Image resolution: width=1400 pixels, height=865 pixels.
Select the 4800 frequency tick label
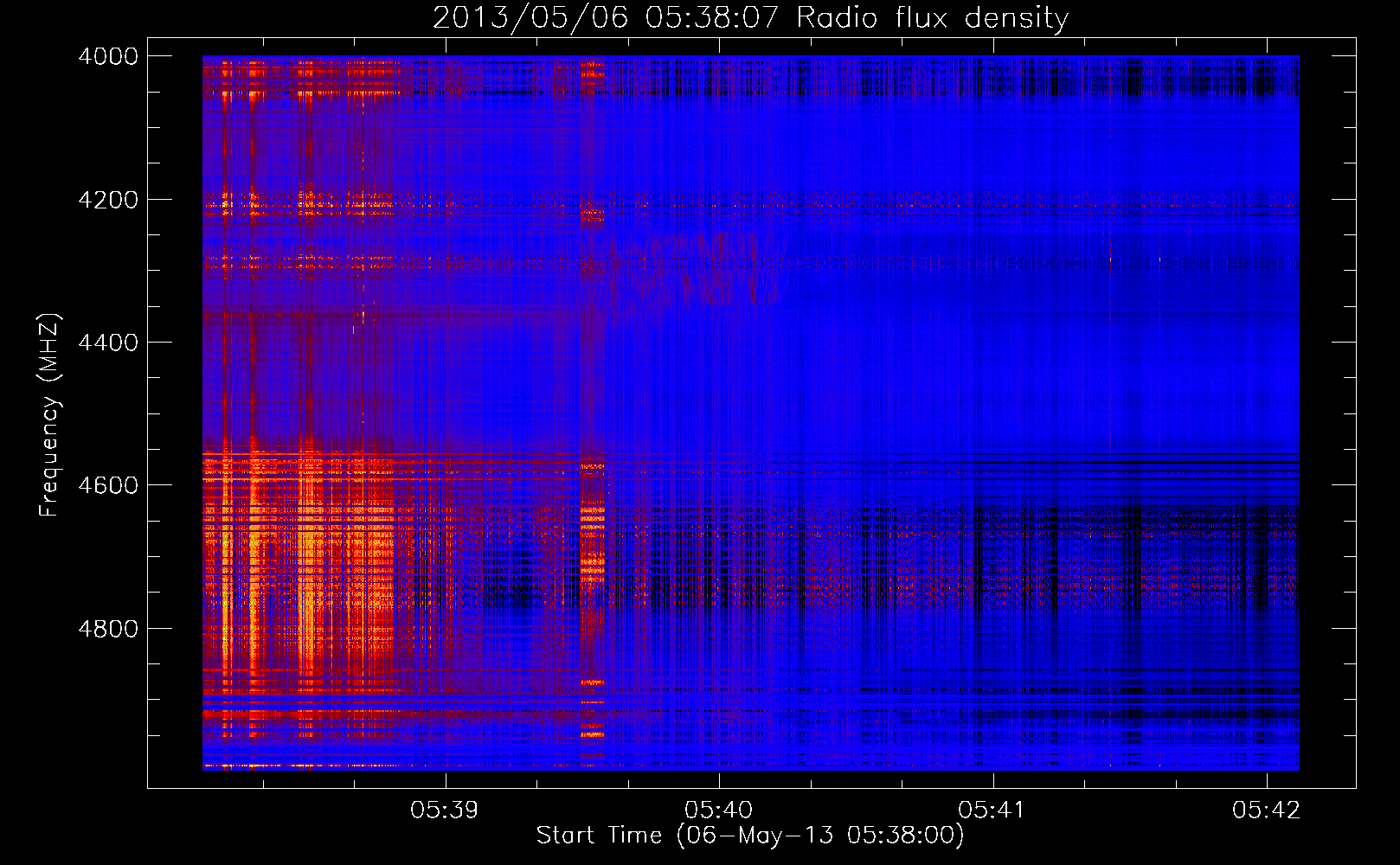[x=108, y=629]
